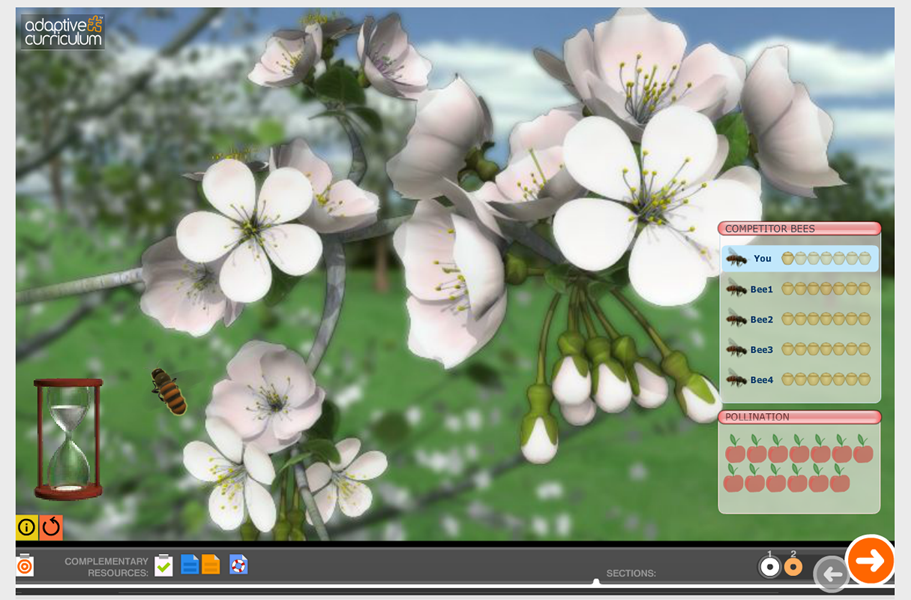Screen dimensions: 911x600
Task: Click the hourglass timer
Action: click(68, 438)
